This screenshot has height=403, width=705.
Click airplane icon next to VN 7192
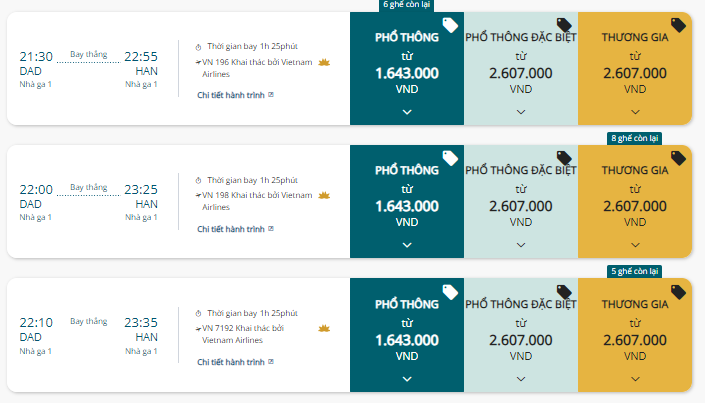[198, 329]
